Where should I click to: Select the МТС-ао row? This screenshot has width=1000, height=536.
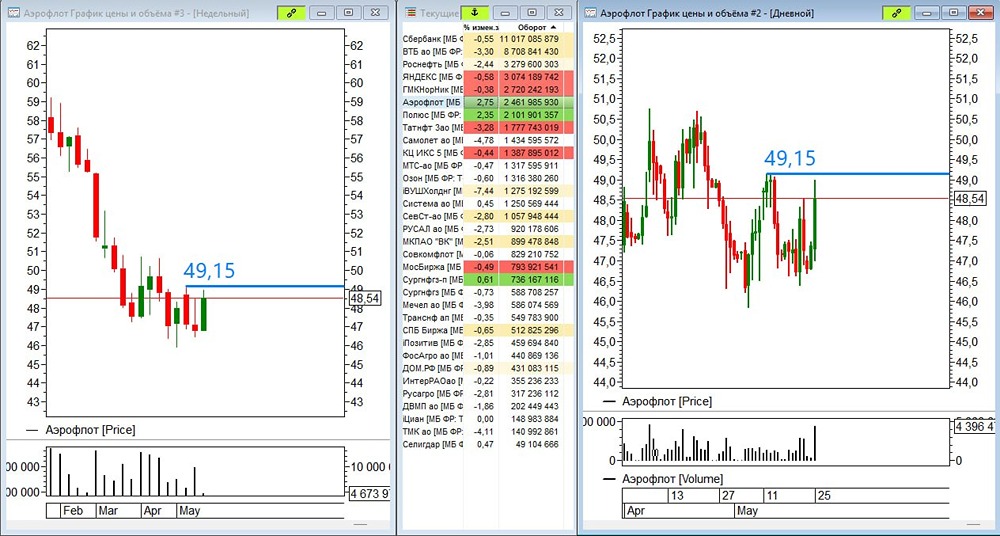pyautogui.click(x=486, y=166)
